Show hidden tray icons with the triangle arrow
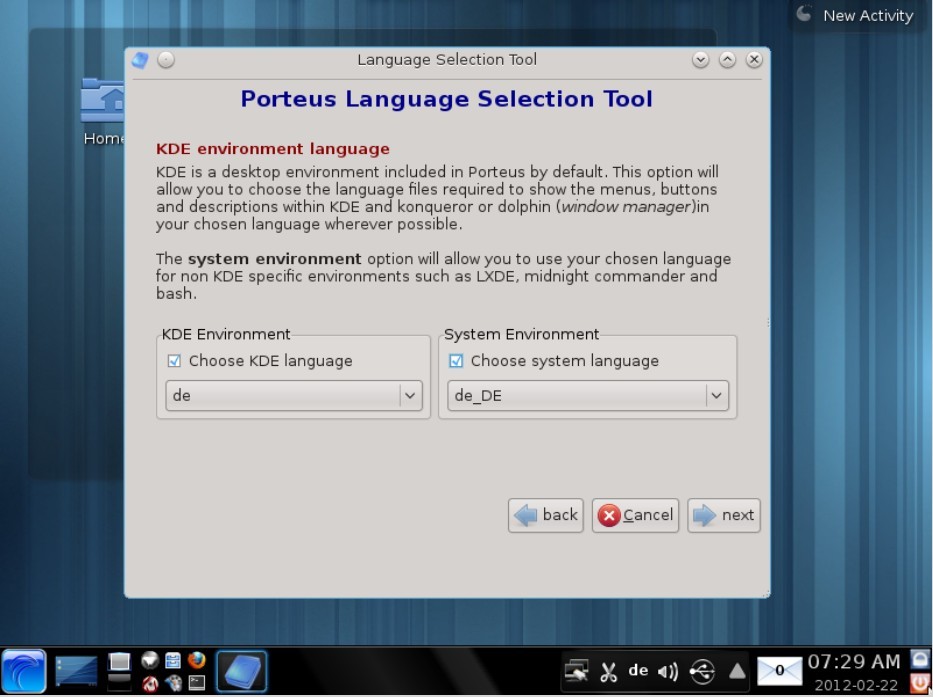 point(737,671)
